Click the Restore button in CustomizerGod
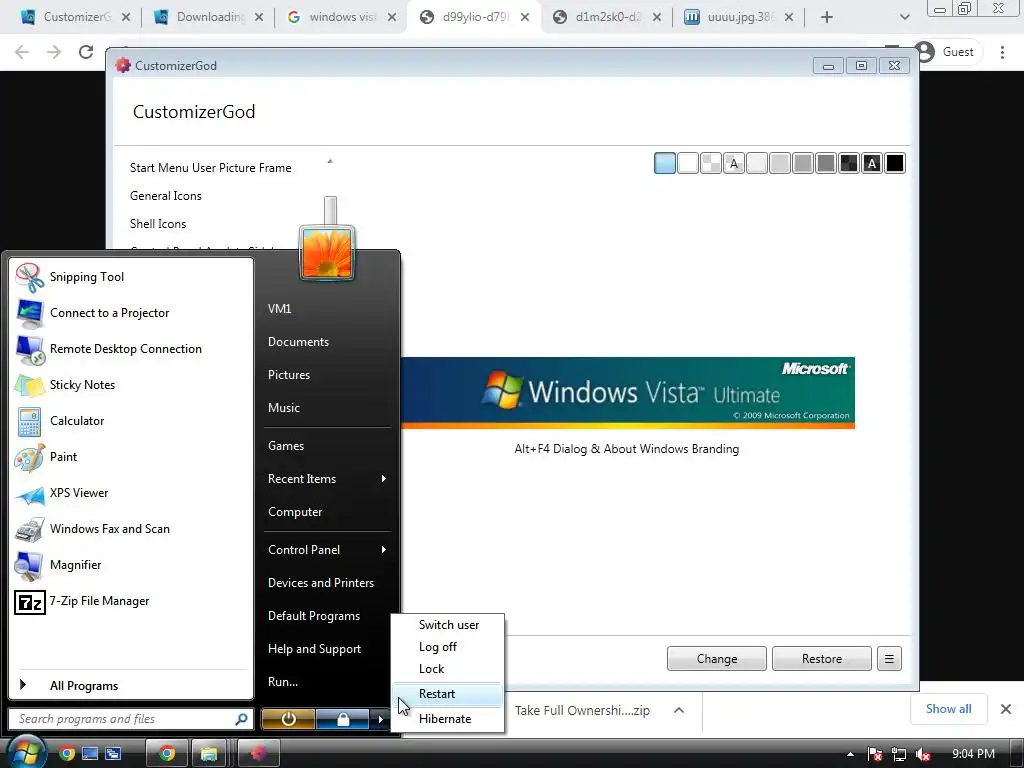The image size is (1024, 768). pyautogui.click(x=822, y=658)
